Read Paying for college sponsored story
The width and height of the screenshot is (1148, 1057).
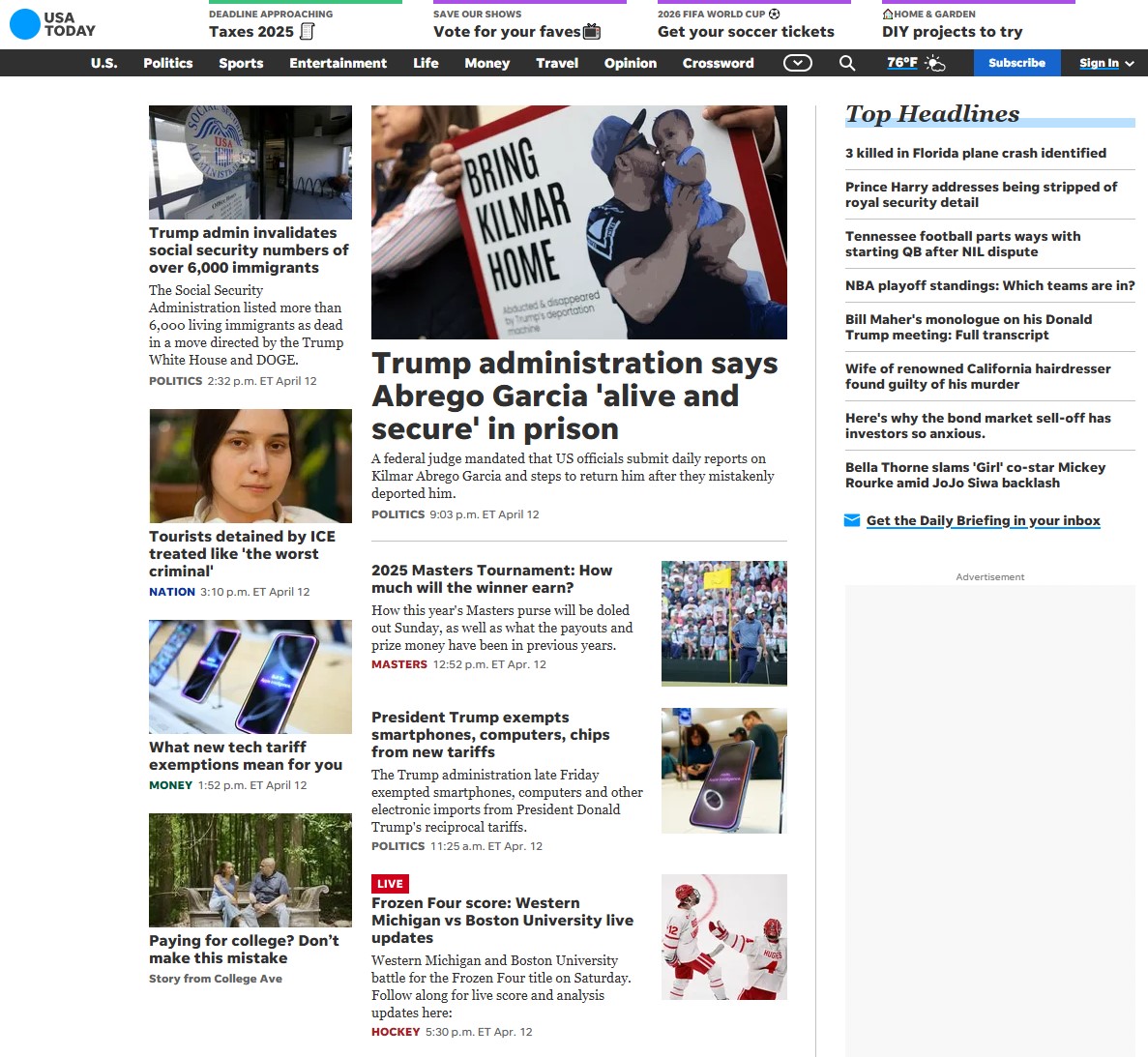pyautogui.click(x=244, y=950)
